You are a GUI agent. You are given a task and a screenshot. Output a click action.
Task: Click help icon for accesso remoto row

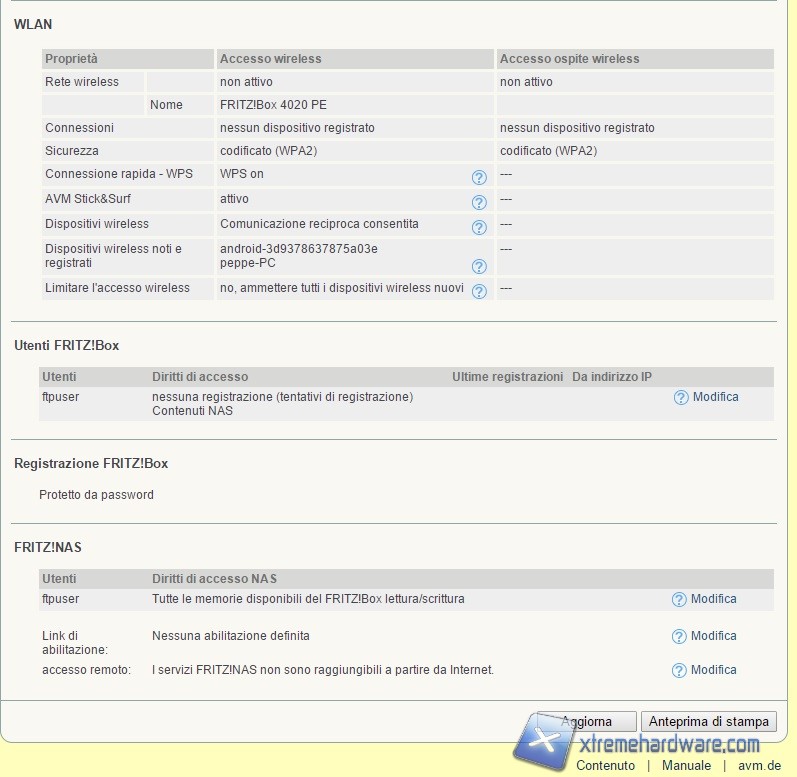679,671
